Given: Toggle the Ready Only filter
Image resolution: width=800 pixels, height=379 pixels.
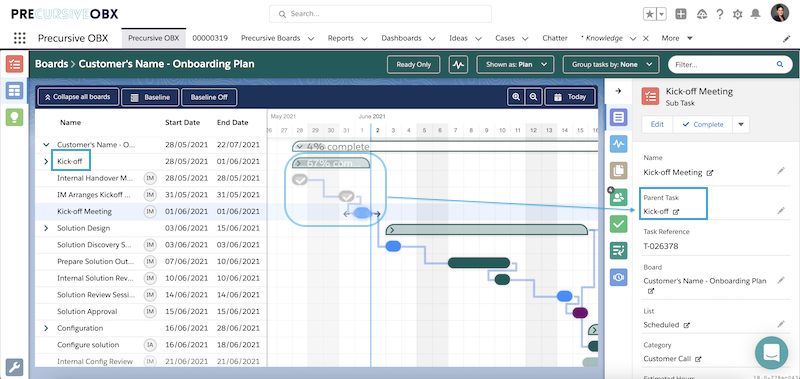Looking at the screenshot, I should tap(413, 65).
